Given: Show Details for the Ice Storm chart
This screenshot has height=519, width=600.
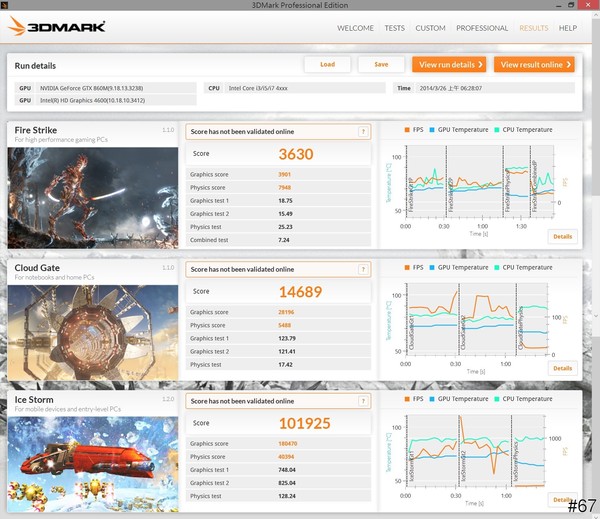Looking at the screenshot, I should pos(561,505).
